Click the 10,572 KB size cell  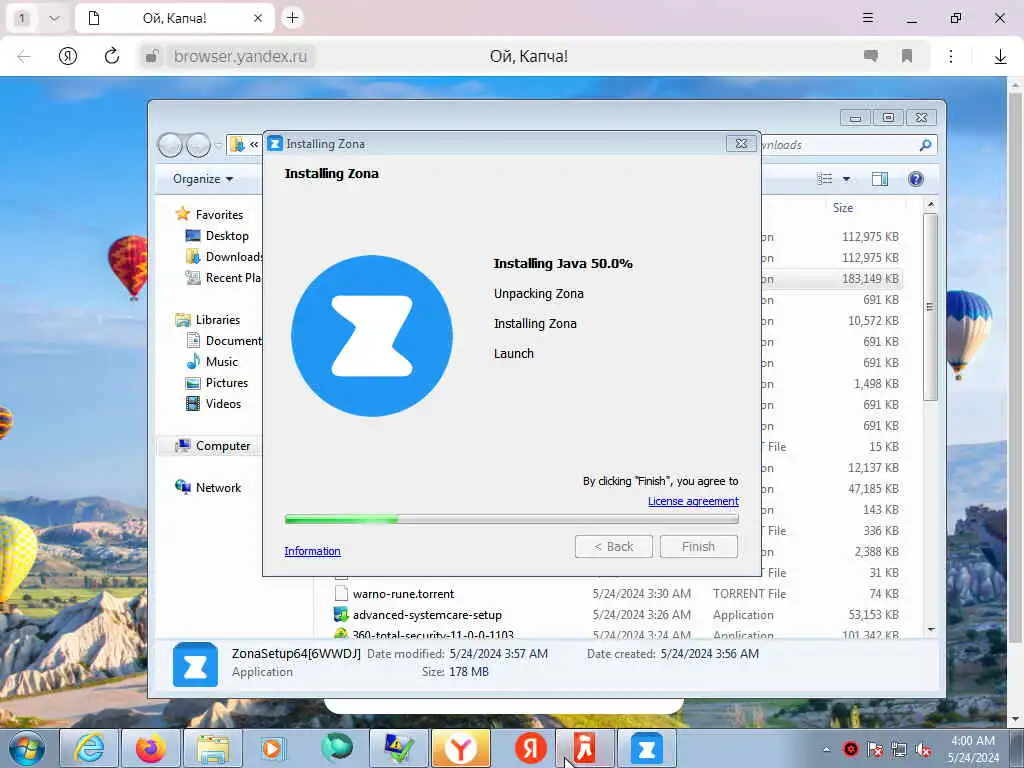point(873,321)
